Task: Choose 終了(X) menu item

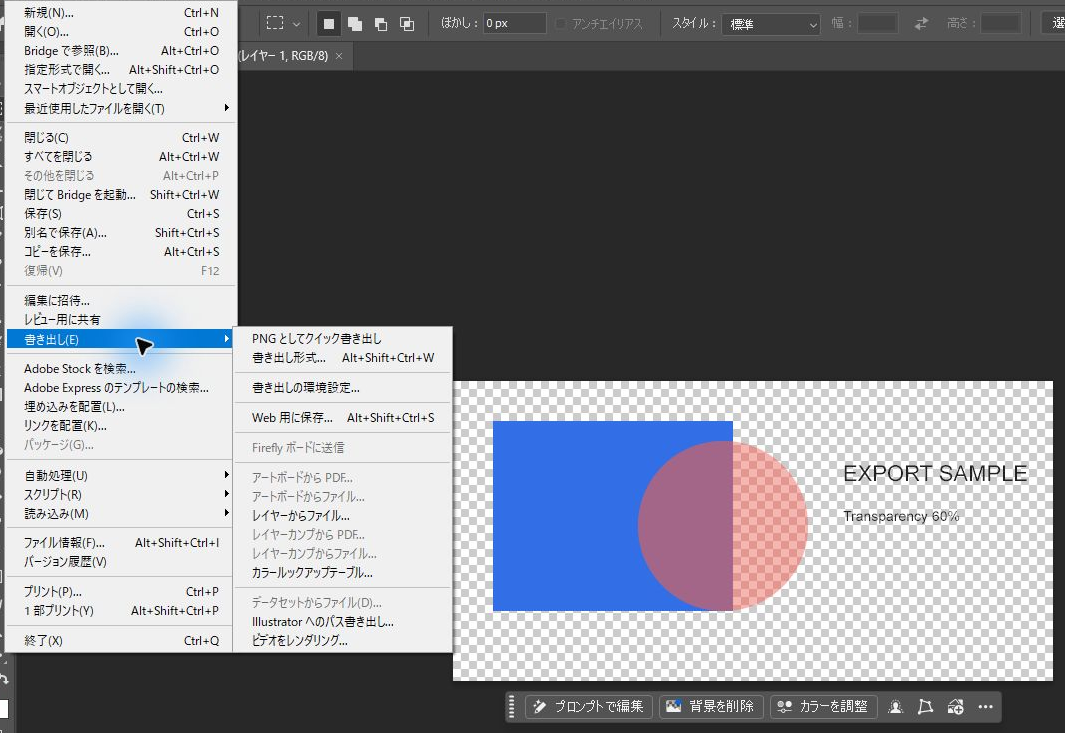Action: pos(121,640)
